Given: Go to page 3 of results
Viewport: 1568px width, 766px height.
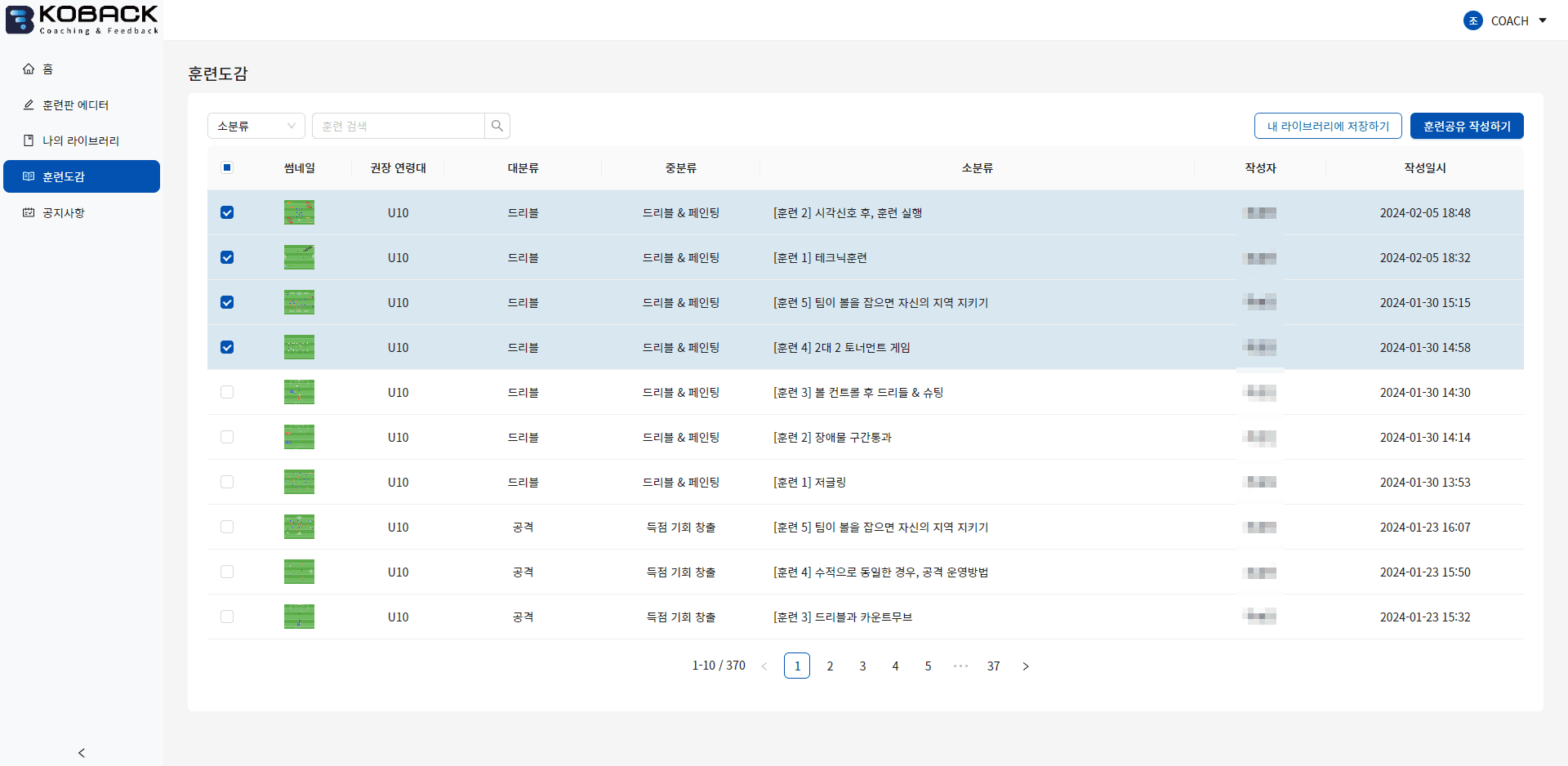Looking at the screenshot, I should [x=862, y=666].
